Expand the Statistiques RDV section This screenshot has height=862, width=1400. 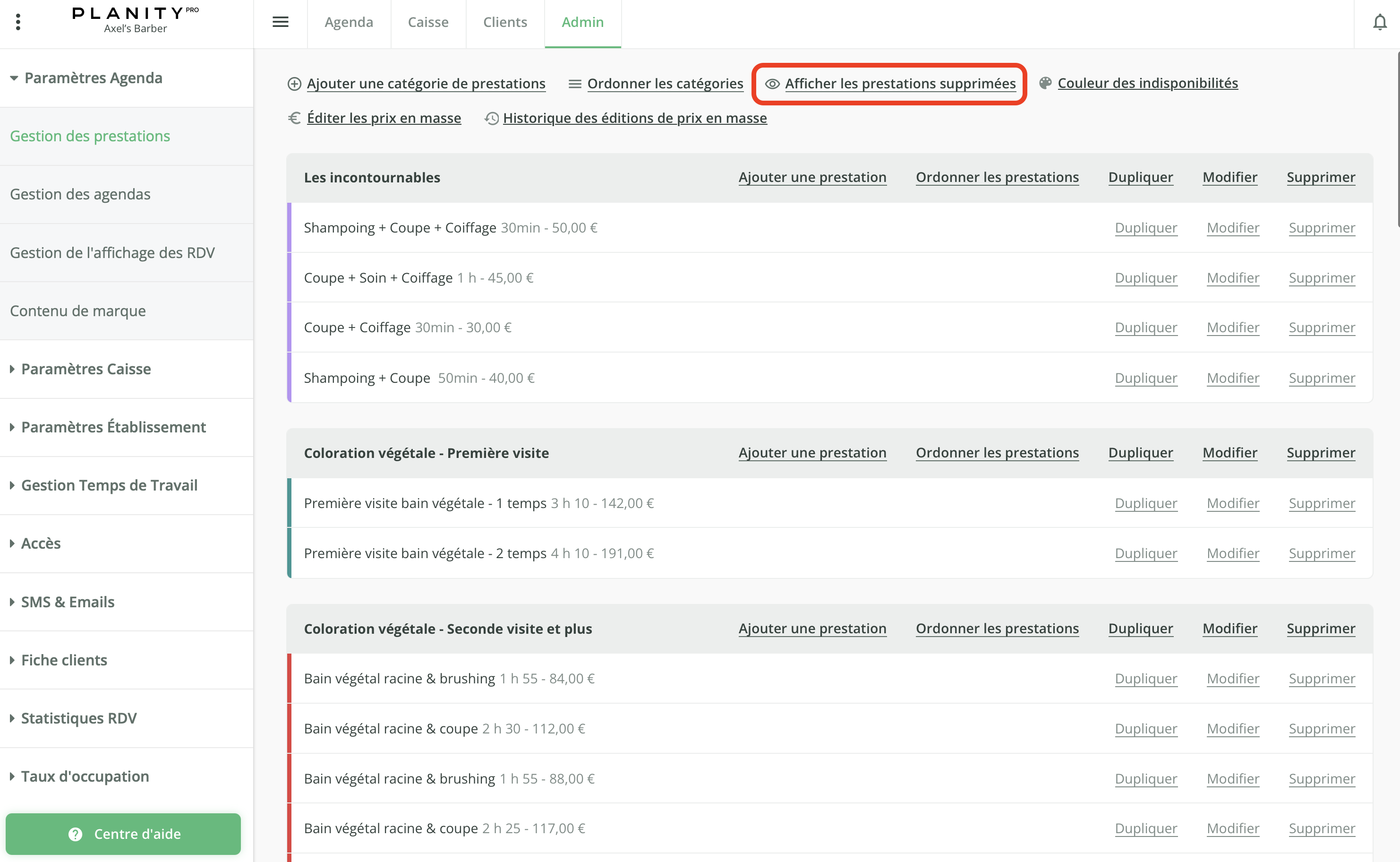(x=78, y=718)
